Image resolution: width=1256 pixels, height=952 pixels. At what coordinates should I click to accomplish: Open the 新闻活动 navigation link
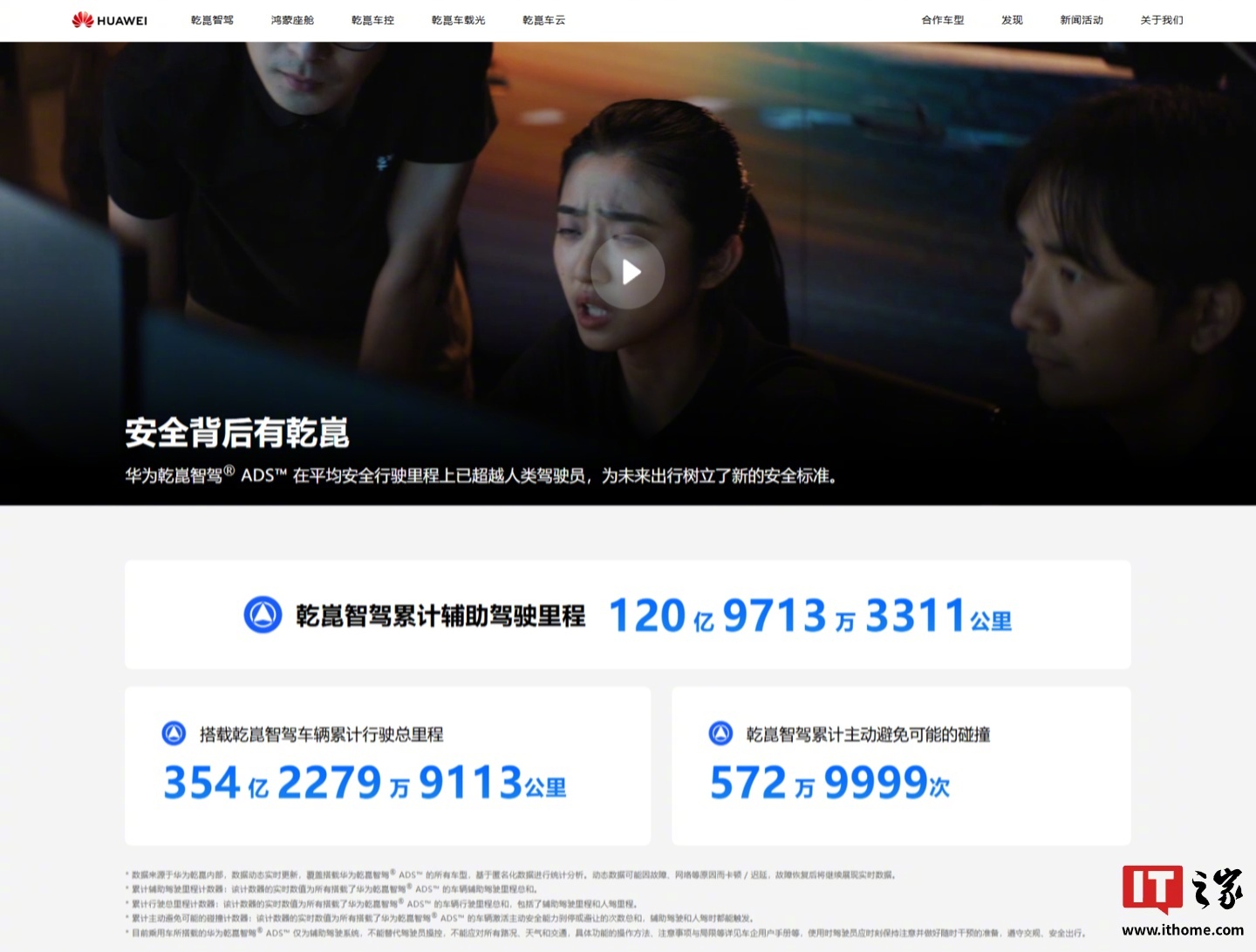[x=1082, y=20]
